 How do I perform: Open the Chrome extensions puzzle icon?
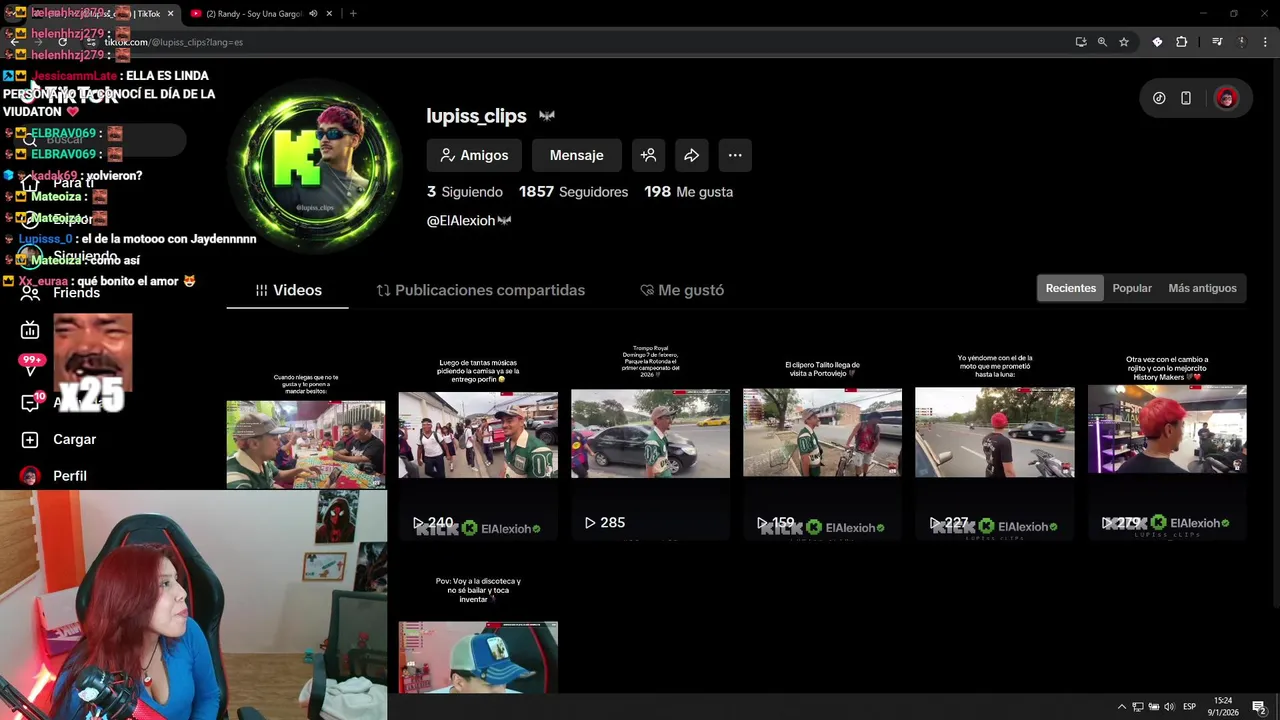click(x=1181, y=42)
